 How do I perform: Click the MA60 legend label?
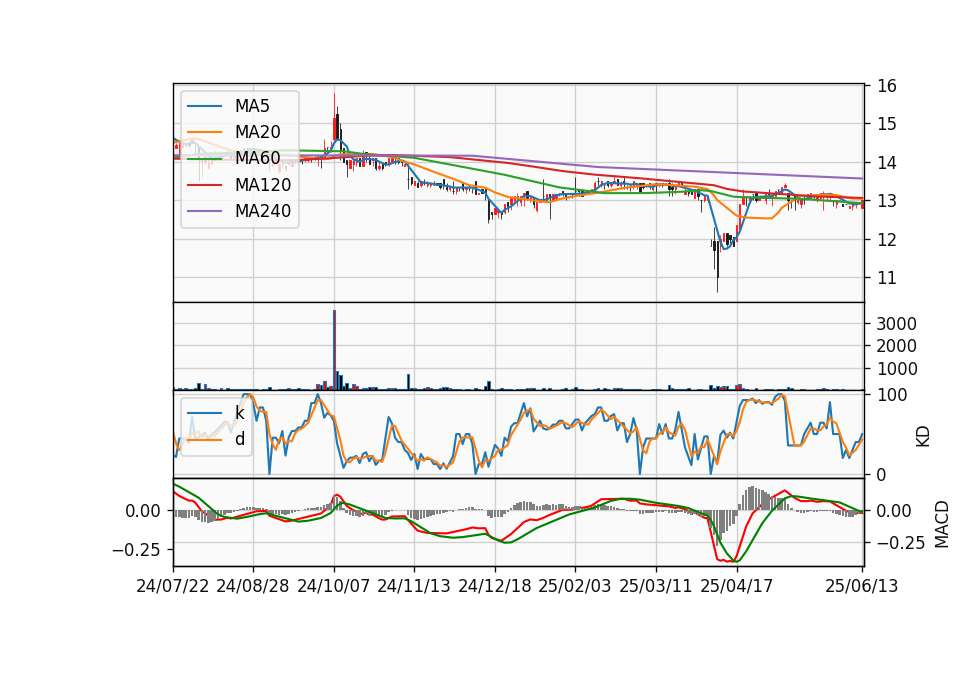[258, 158]
